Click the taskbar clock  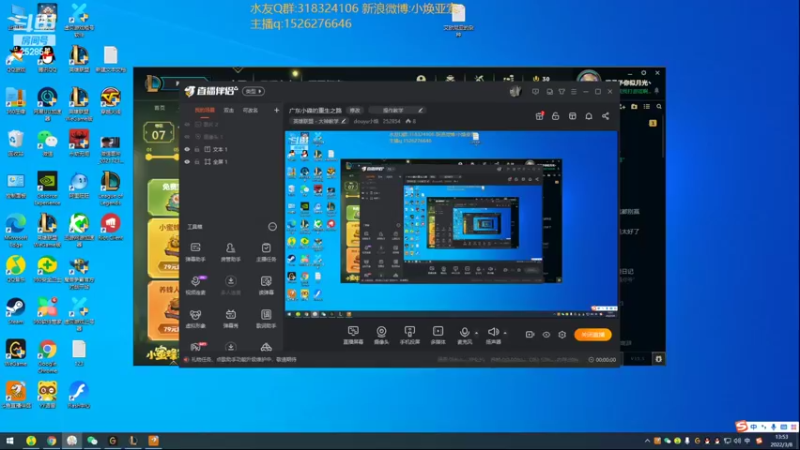point(782,441)
